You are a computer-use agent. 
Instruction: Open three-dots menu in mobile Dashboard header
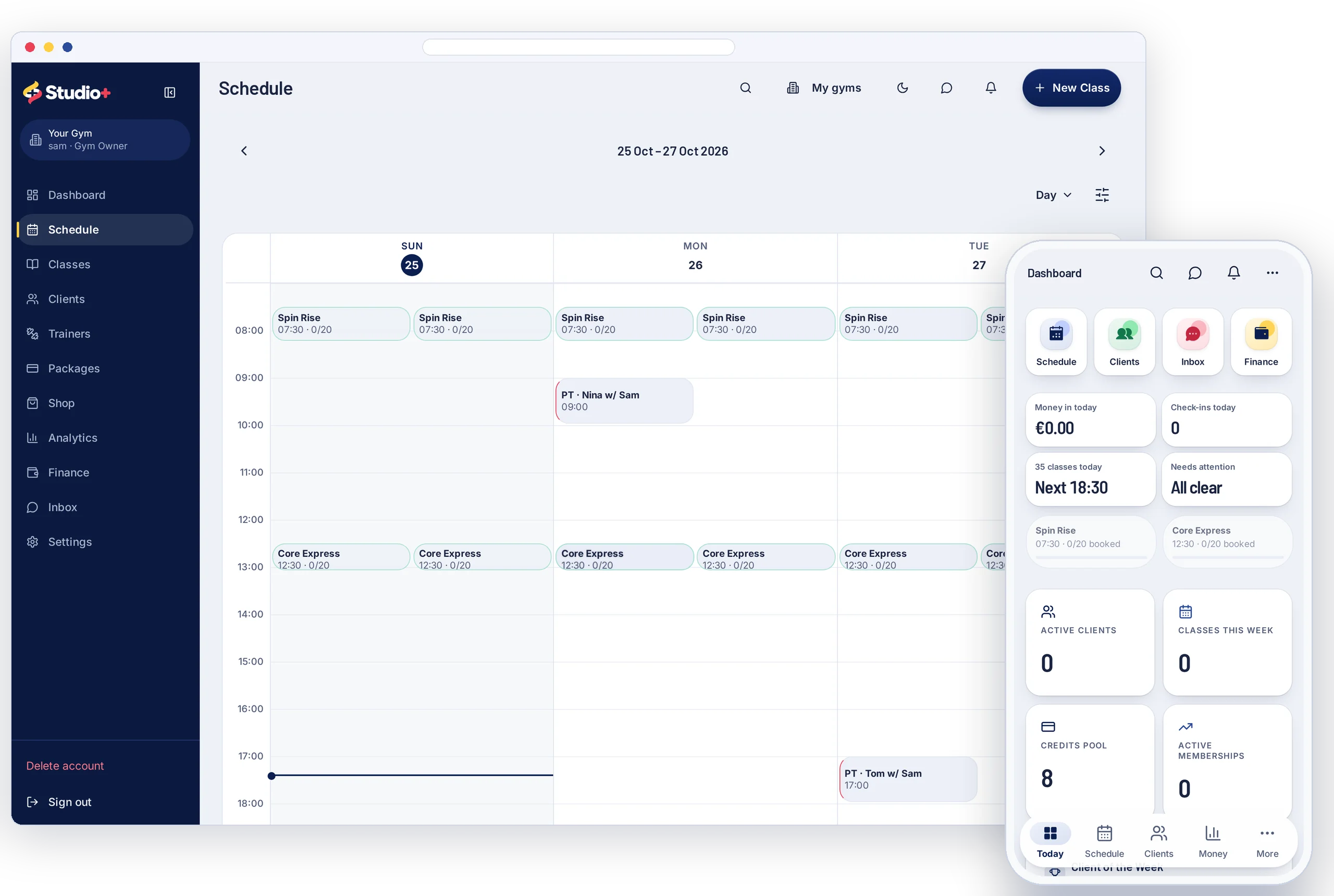tap(1273, 273)
